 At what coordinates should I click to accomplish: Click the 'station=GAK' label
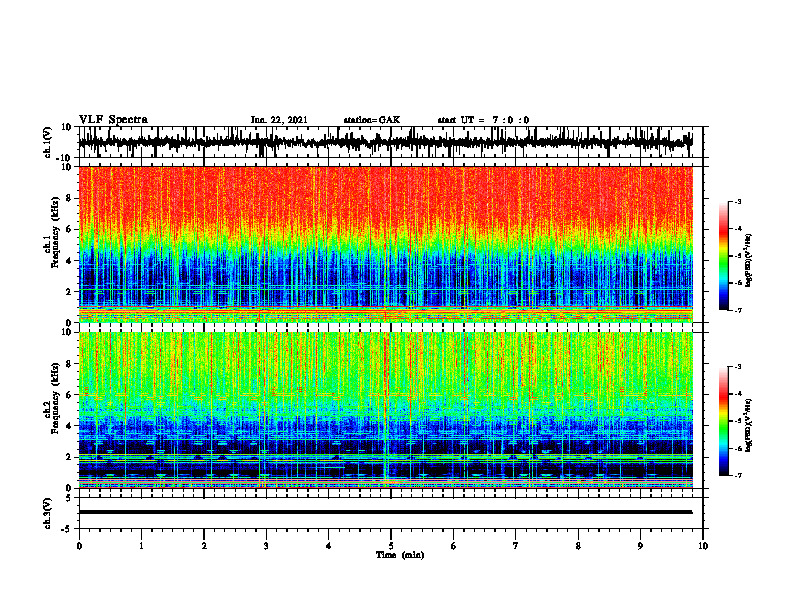point(372,120)
